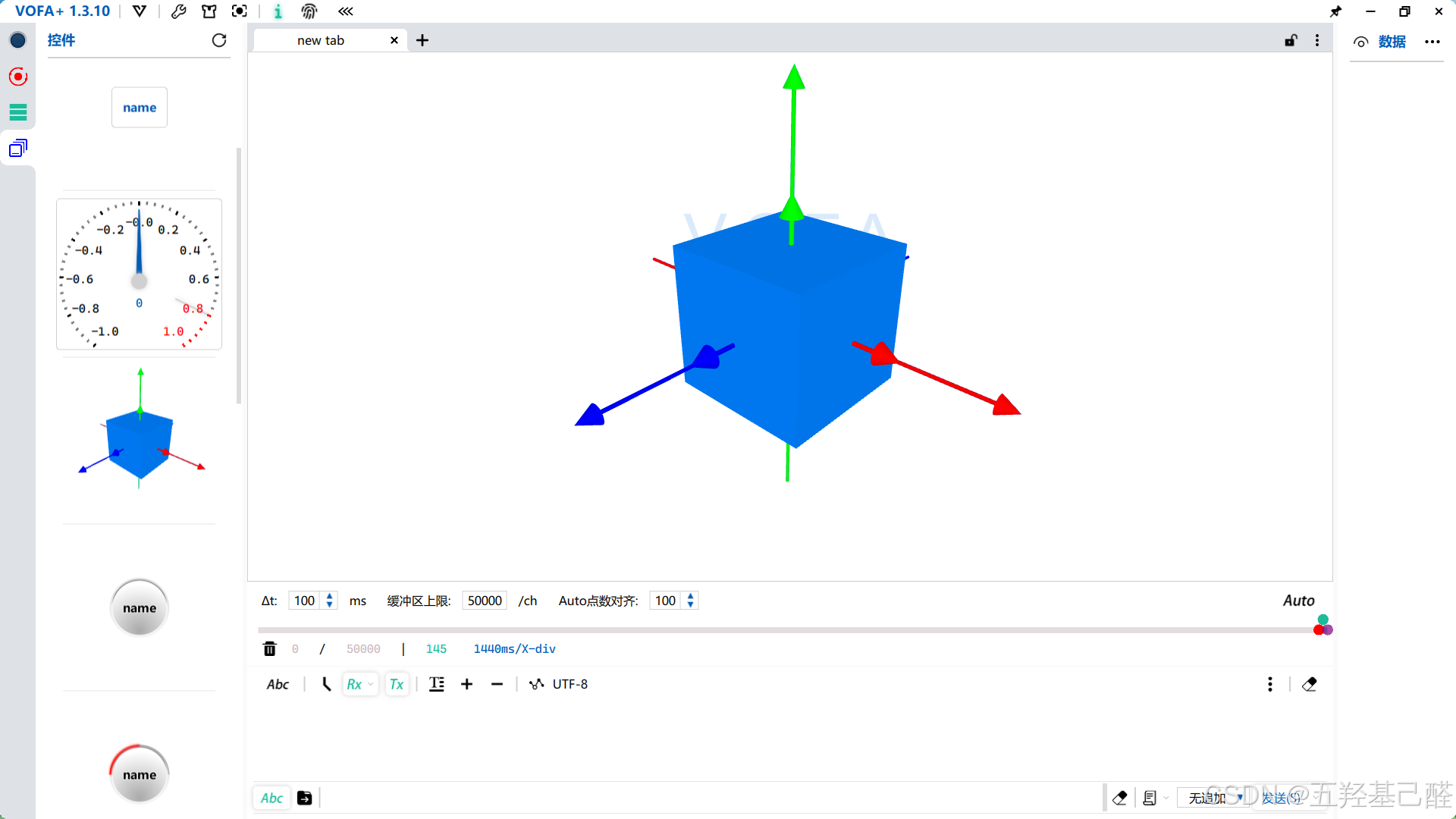Image resolution: width=1456 pixels, height=819 pixels.
Task: Add a new tab with plus button
Action: point(422,40)
